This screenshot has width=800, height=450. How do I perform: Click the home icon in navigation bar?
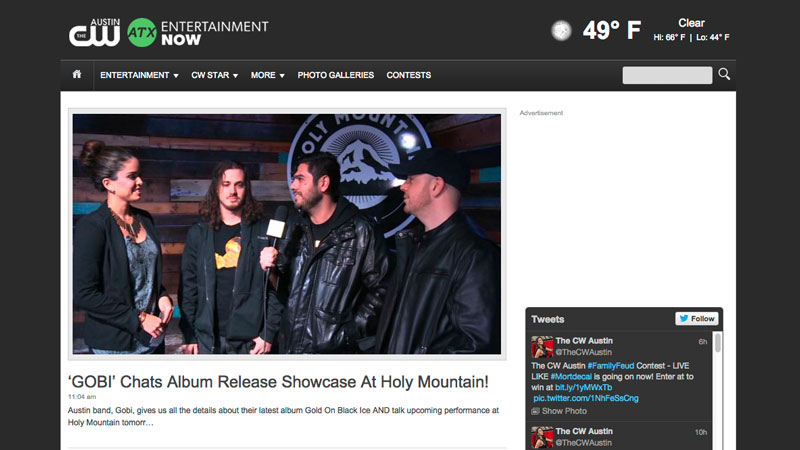pyautogui.click(x=77, y=75)
